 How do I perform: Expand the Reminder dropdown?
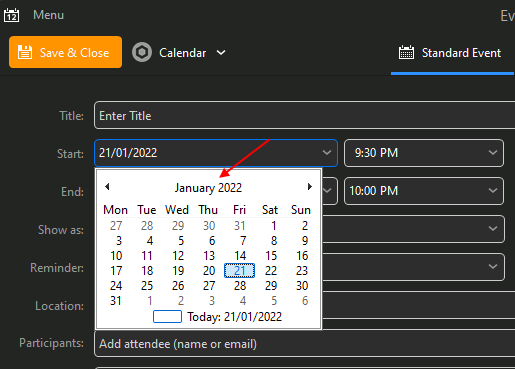(493, 267)
